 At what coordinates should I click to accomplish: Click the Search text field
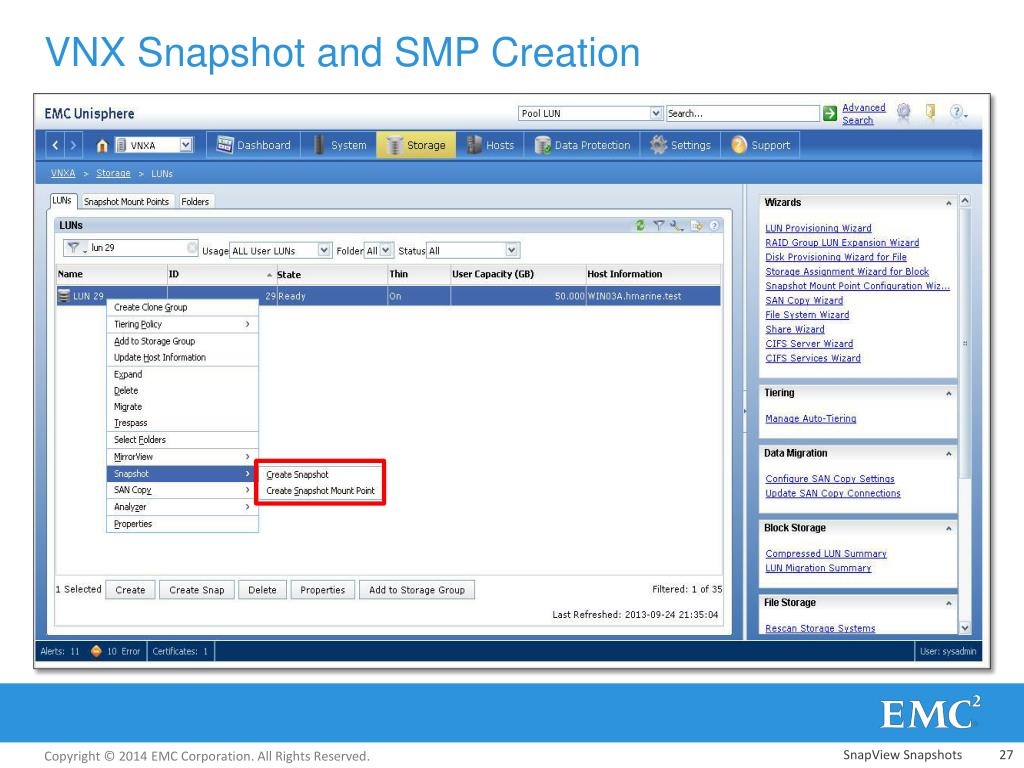pyautogui.click(x=743, y=113)
